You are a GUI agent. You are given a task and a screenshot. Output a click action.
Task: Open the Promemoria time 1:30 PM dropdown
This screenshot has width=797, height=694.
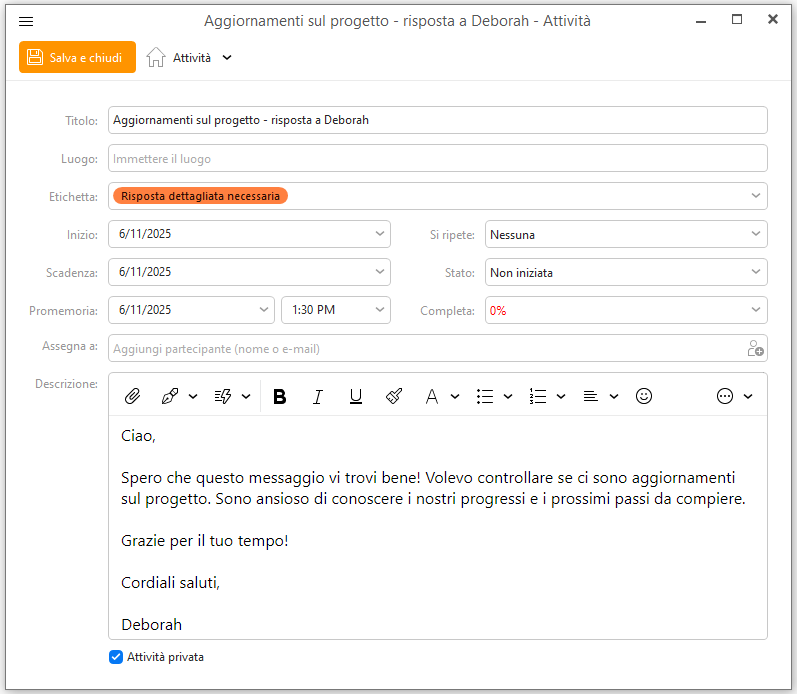point(335,310)
